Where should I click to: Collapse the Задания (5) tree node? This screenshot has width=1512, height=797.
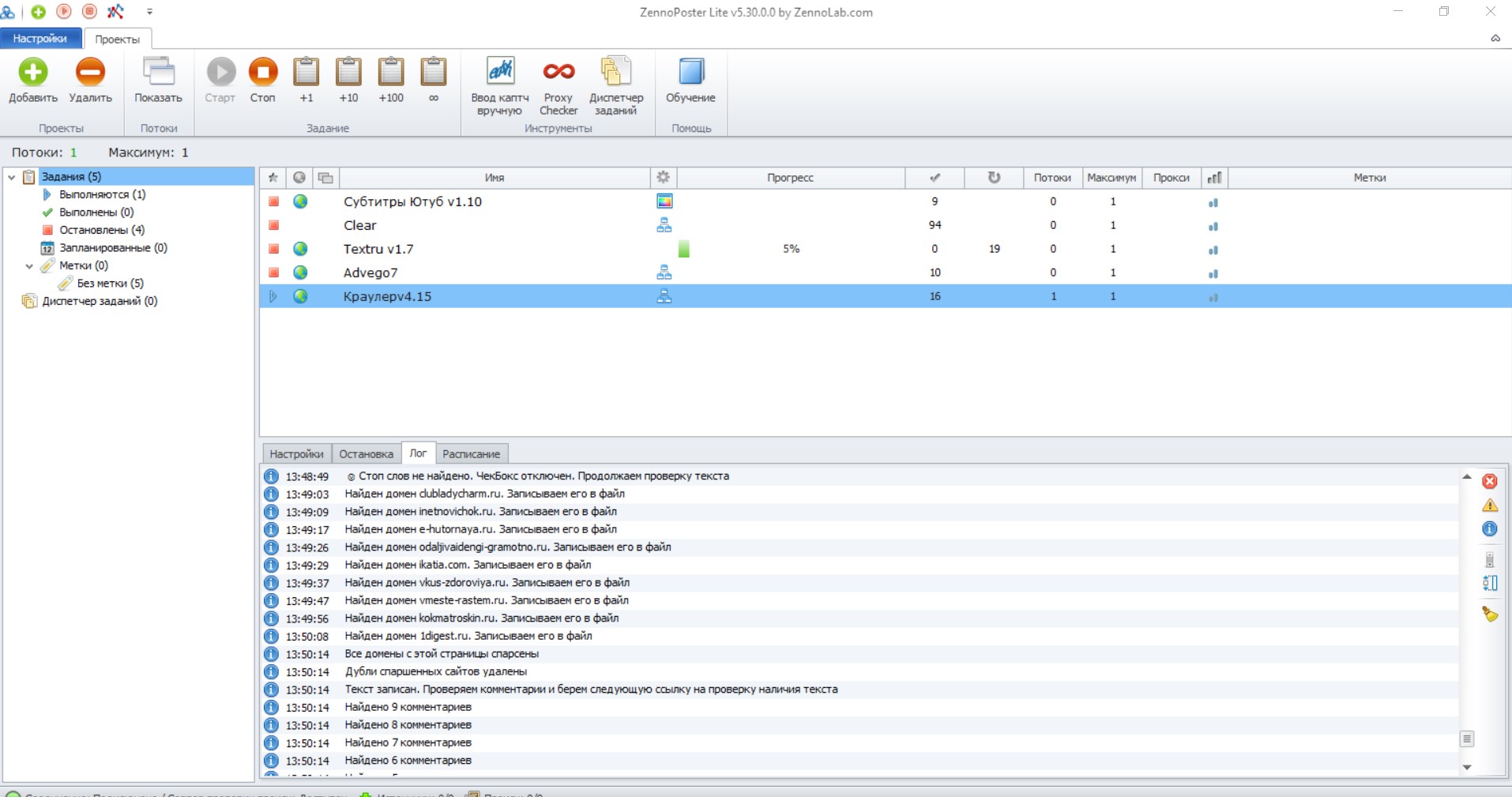pos(10,177)
